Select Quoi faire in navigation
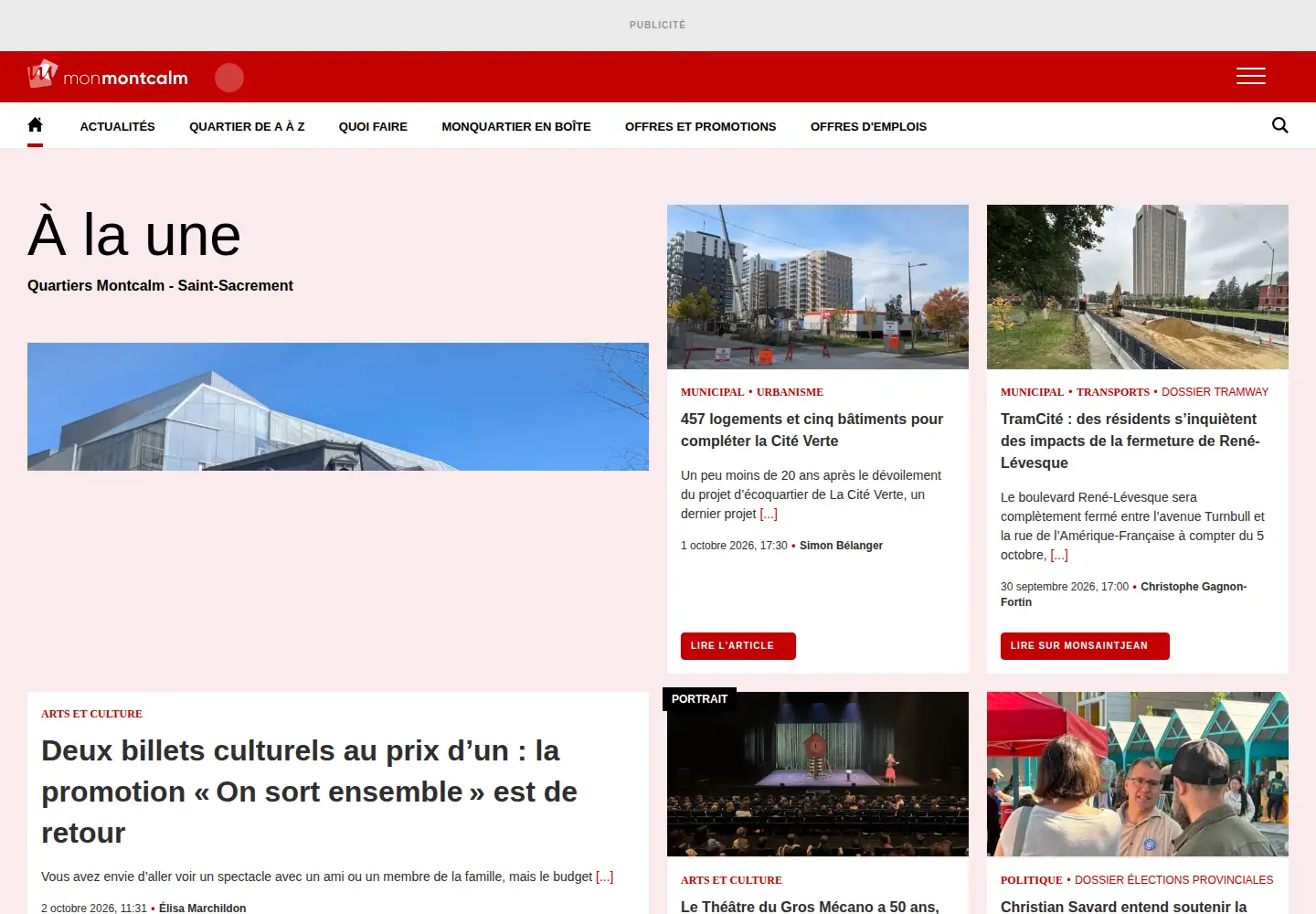The width and height of the screenshot is (1316, 914). tap(373, 127)
